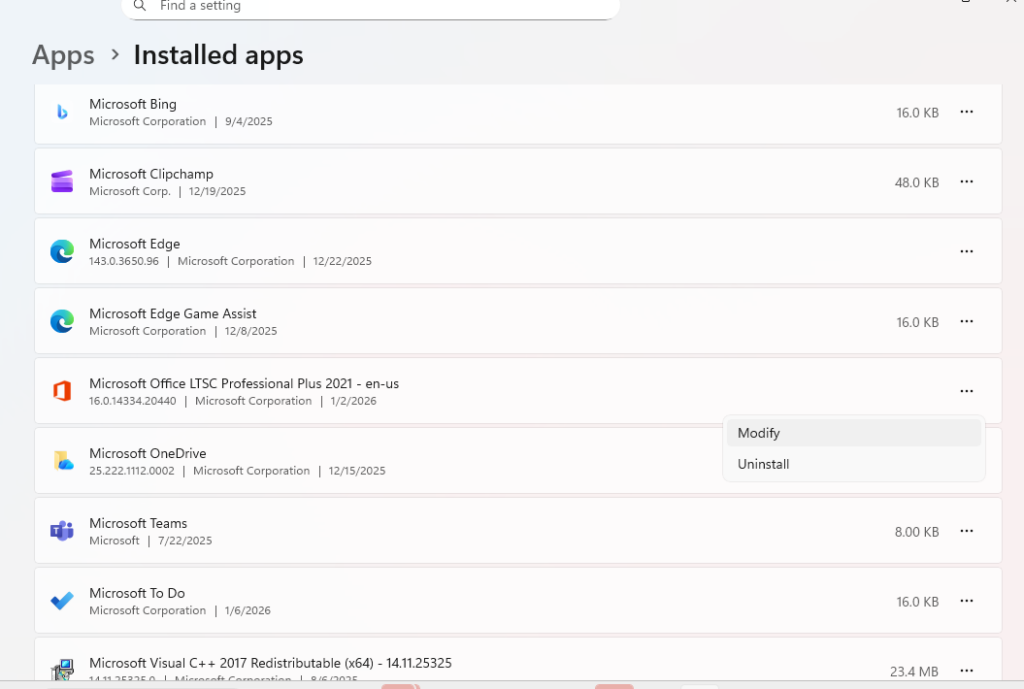This screenshot has height=689, width=1024.
Task: Click the Microsoft Bing app icon
Action: click(x=61, y=111)
